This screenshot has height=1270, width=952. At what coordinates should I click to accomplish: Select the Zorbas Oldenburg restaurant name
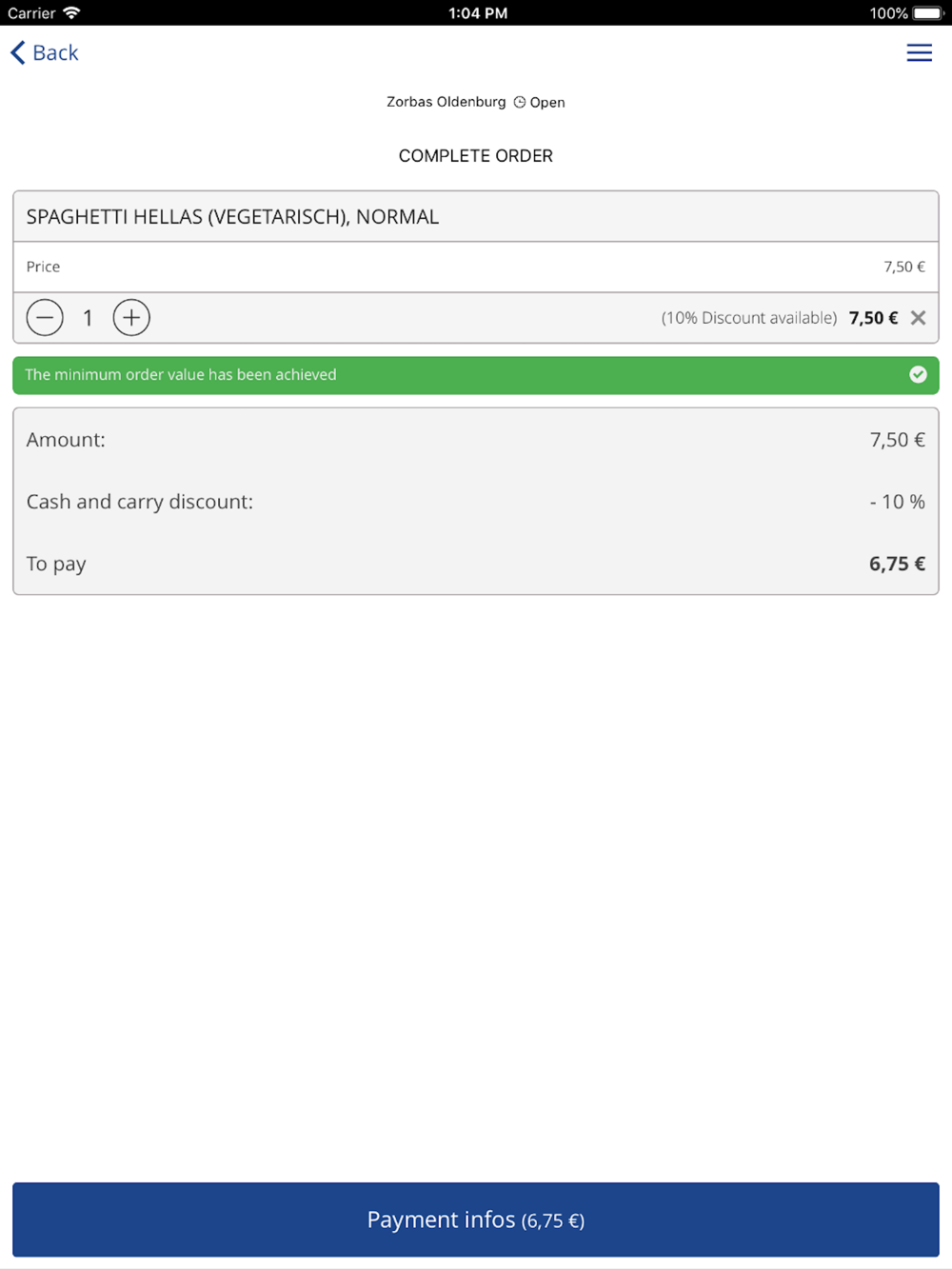tap(446, 102)
